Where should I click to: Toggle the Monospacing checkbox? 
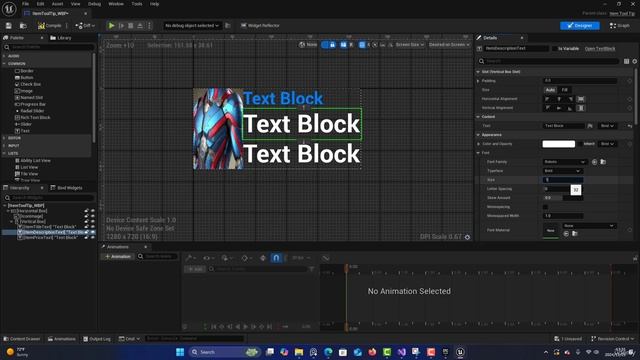(545, 207)
